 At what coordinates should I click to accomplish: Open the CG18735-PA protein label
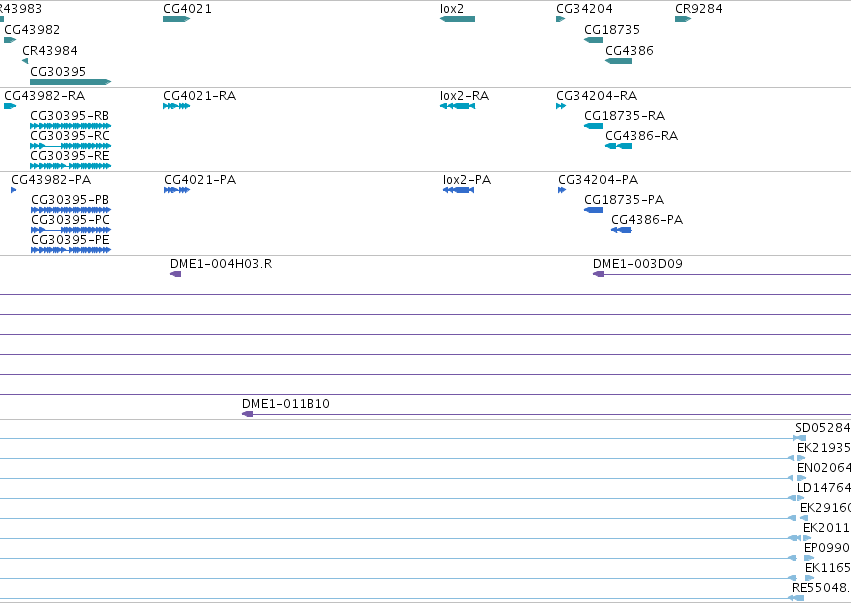coord(624,200)
